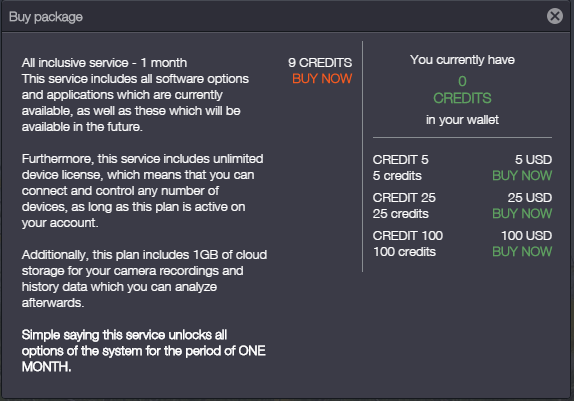
Task: Click the 1GB cloud storage paragraph
Action: (x=144, y=279)
